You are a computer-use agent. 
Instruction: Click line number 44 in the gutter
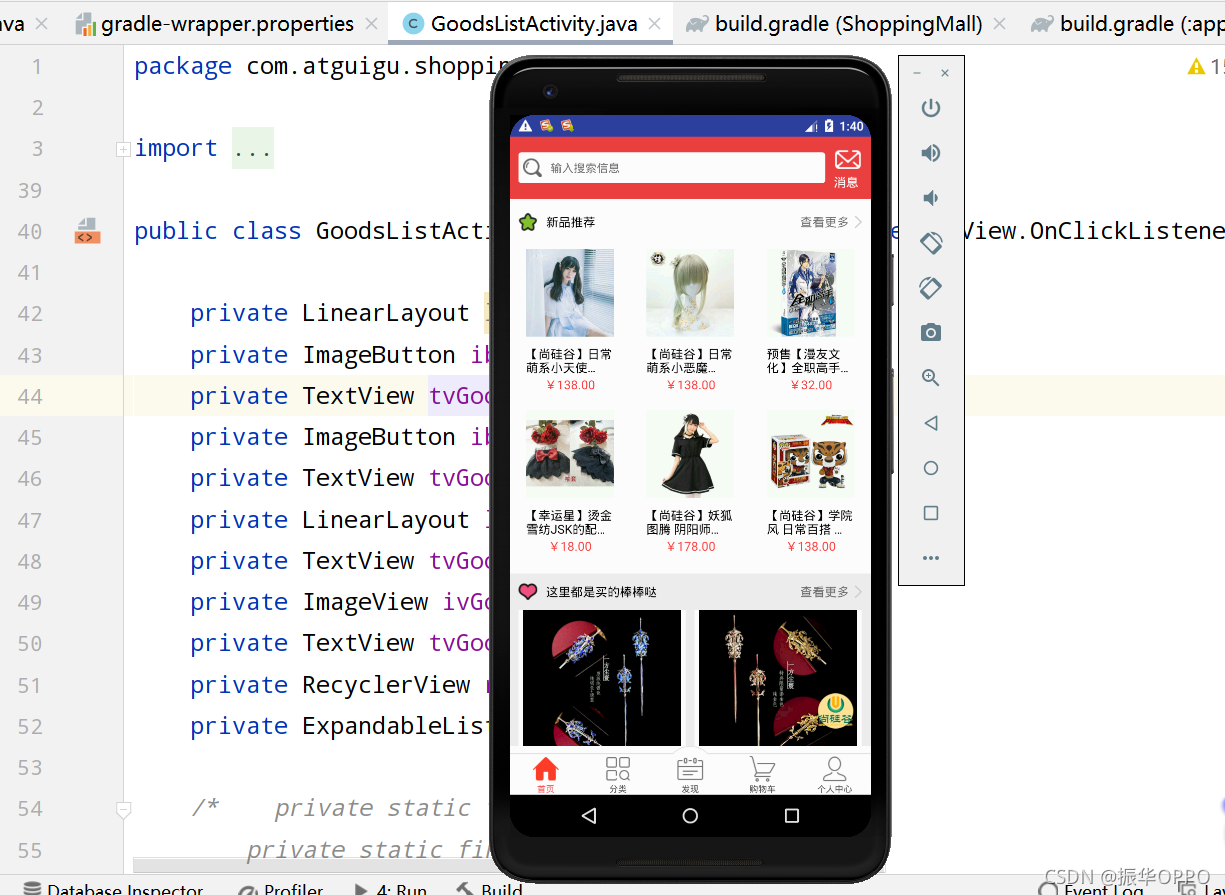(x=30, y=396)
